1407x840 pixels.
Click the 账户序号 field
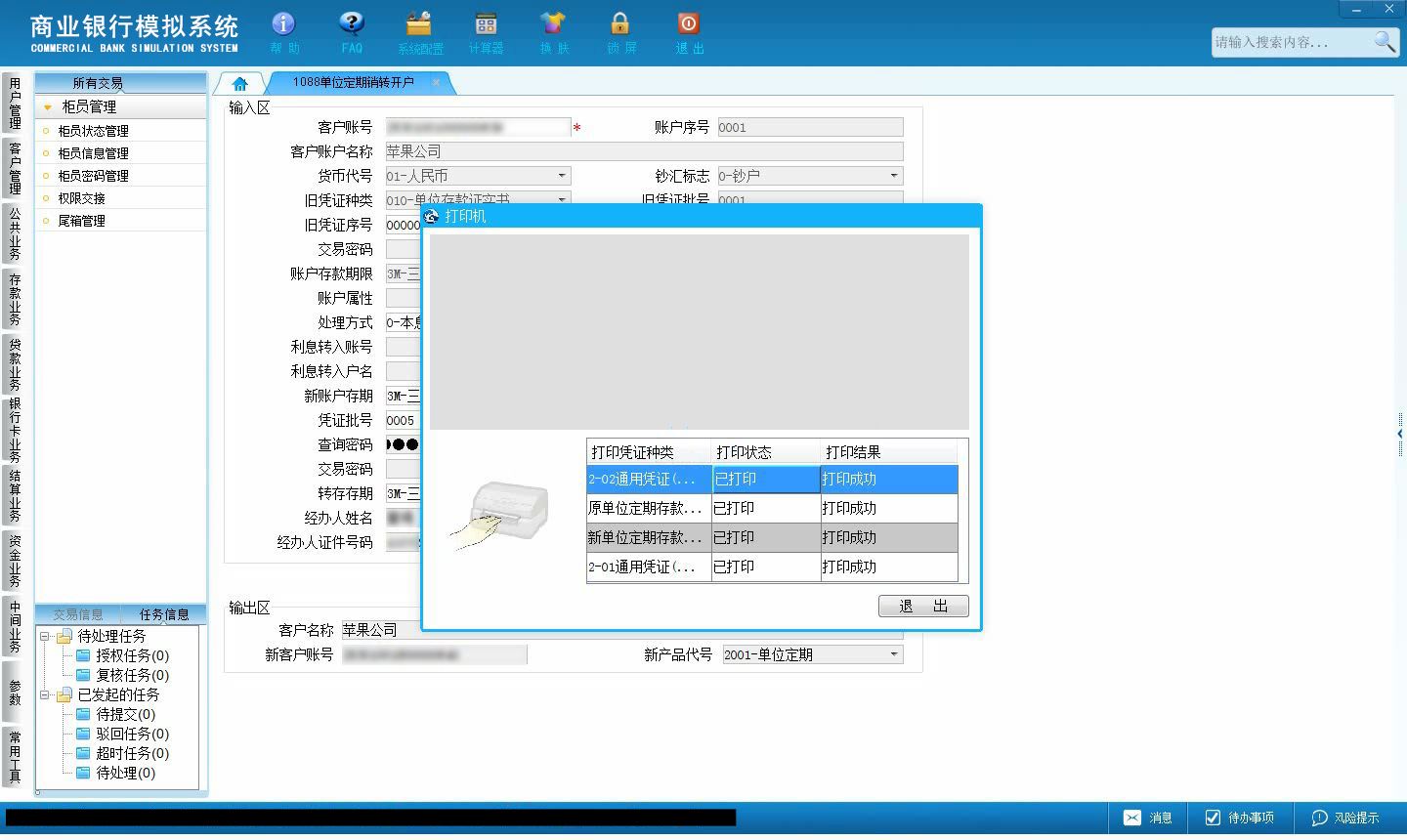pyautogui.click(x=810, y=127)
